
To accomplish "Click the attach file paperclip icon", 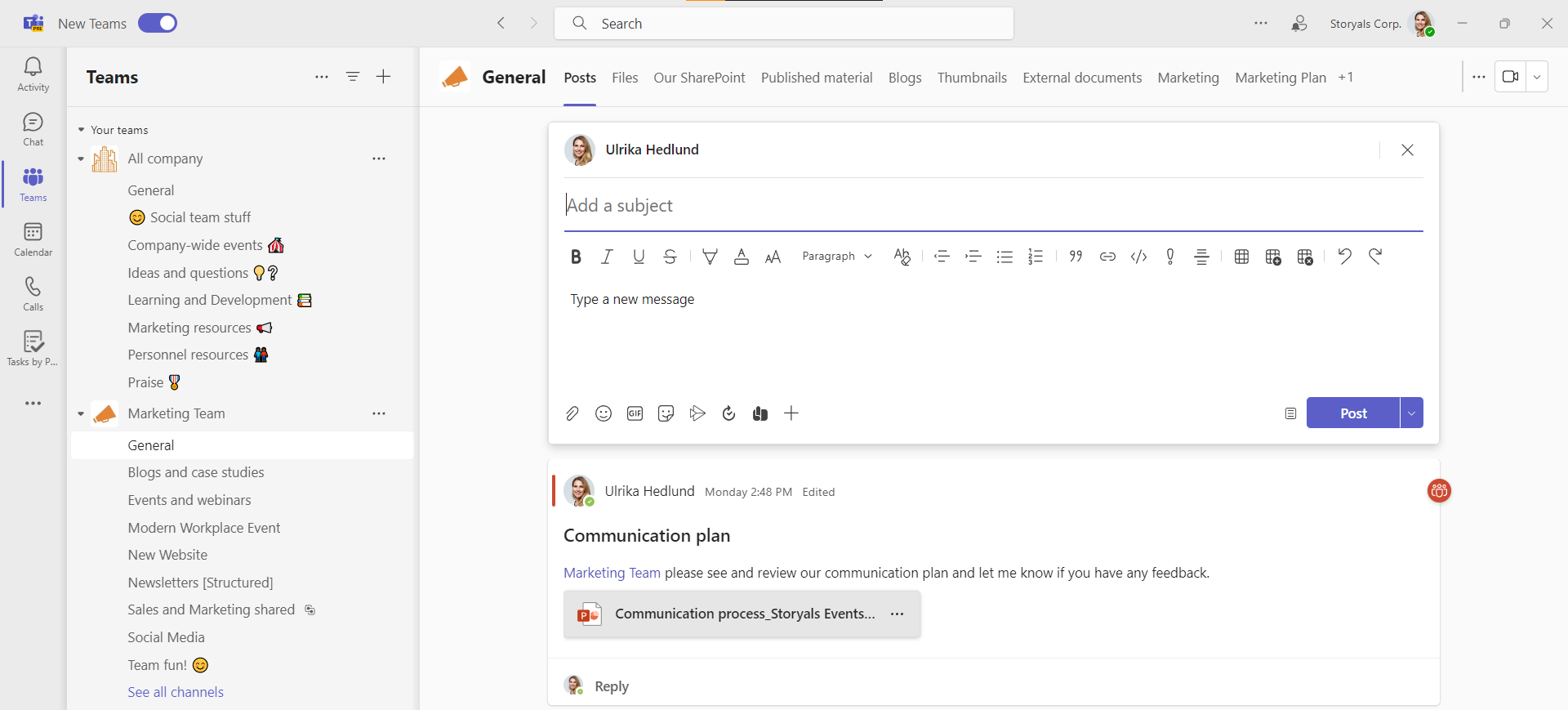I will pos(572,413).
